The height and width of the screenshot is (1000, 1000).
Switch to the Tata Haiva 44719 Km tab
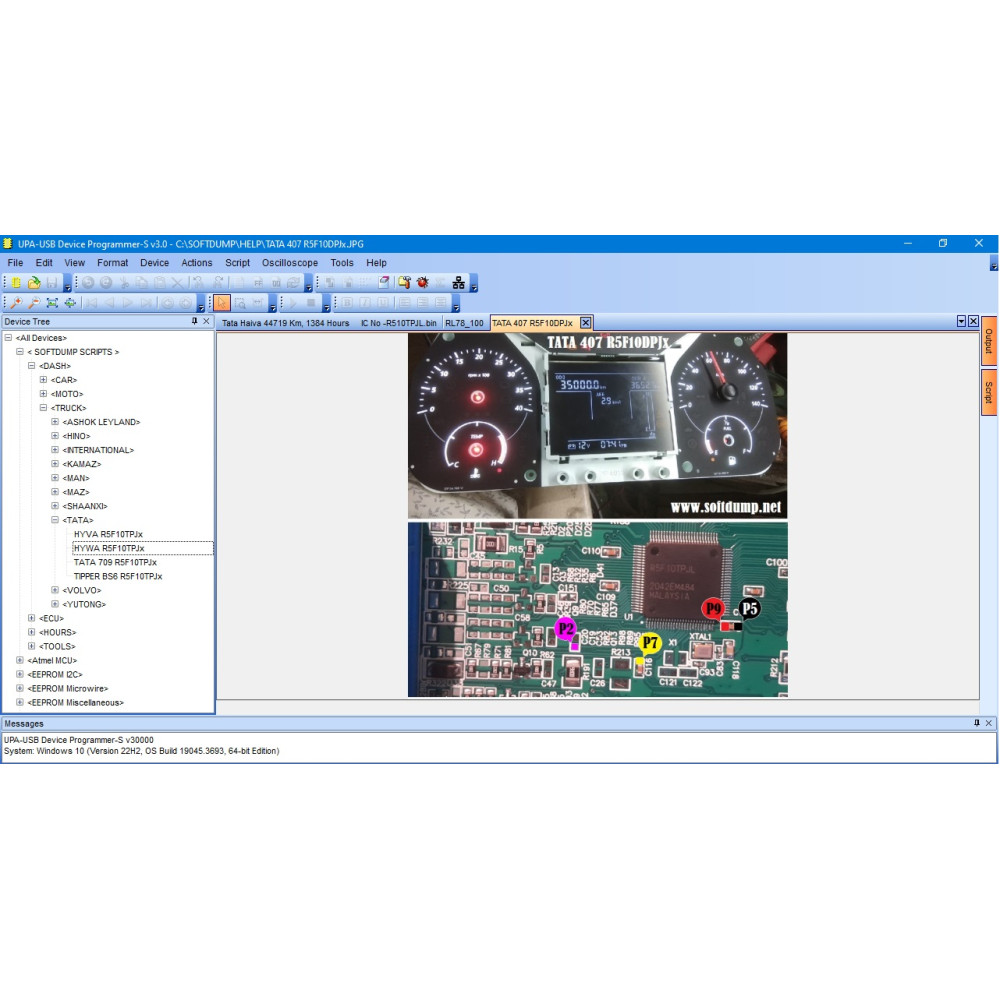pyautogui.click(x=286, y=323)
